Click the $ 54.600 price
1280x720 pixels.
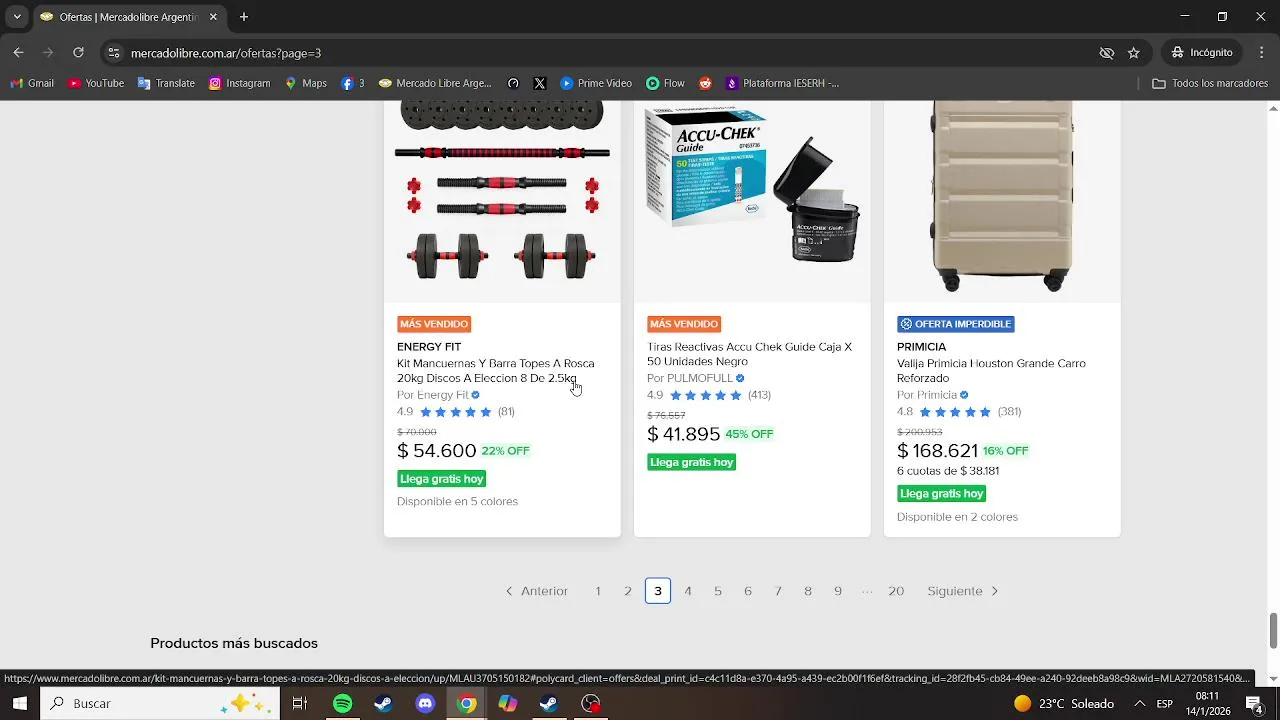[x=436, y=451]
